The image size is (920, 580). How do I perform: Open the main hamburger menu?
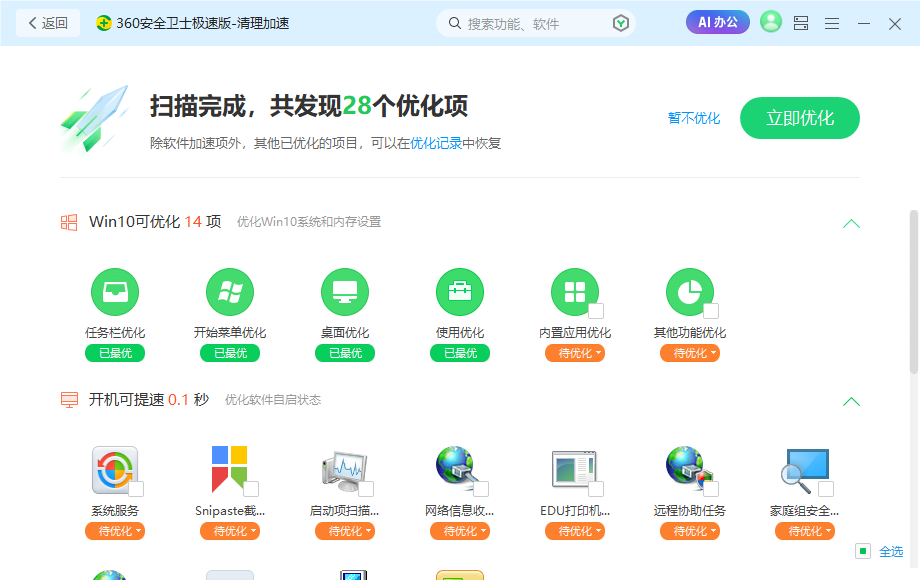tap(832, 22)
